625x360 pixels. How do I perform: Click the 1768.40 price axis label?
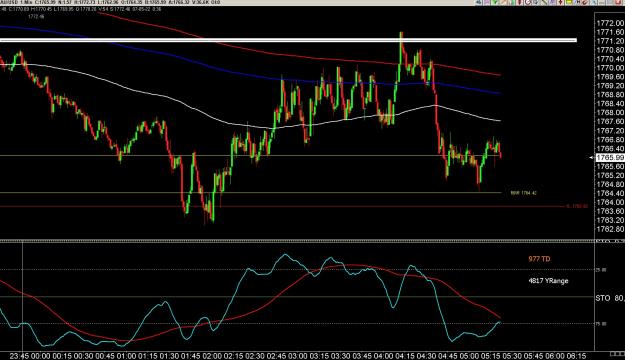coord(609,104)
